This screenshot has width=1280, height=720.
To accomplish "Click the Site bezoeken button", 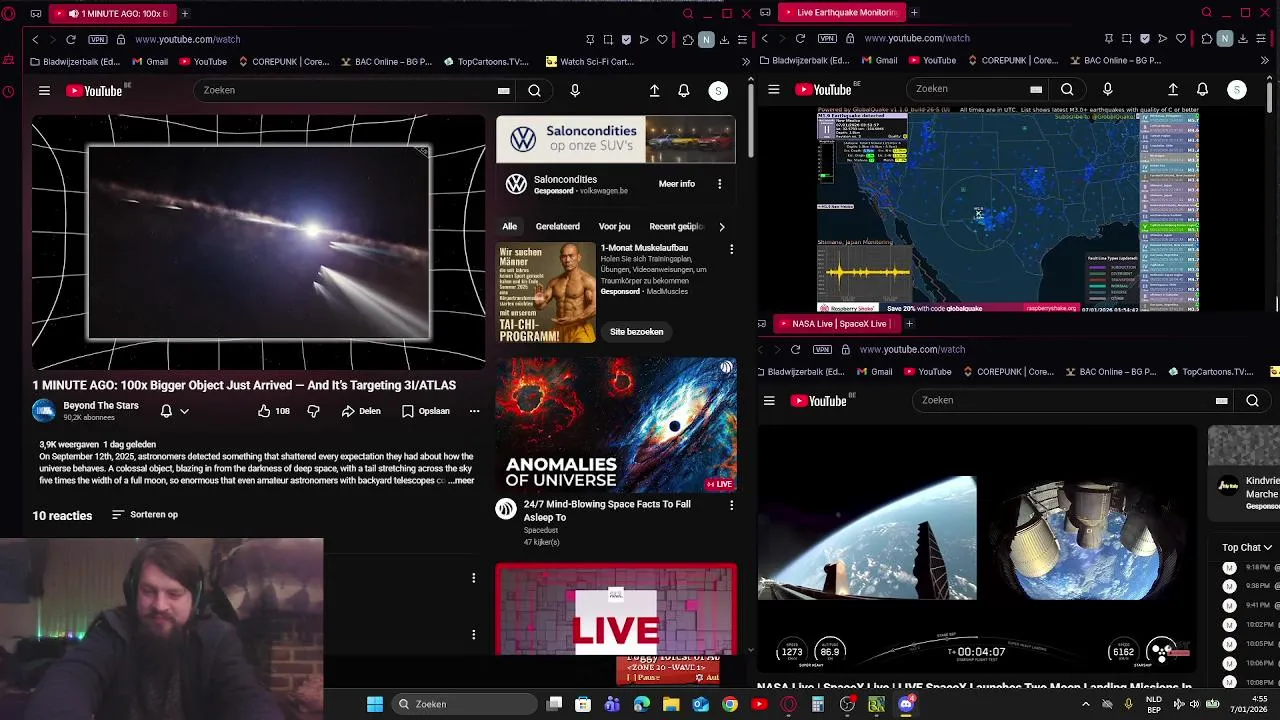I will pos(636,332).
